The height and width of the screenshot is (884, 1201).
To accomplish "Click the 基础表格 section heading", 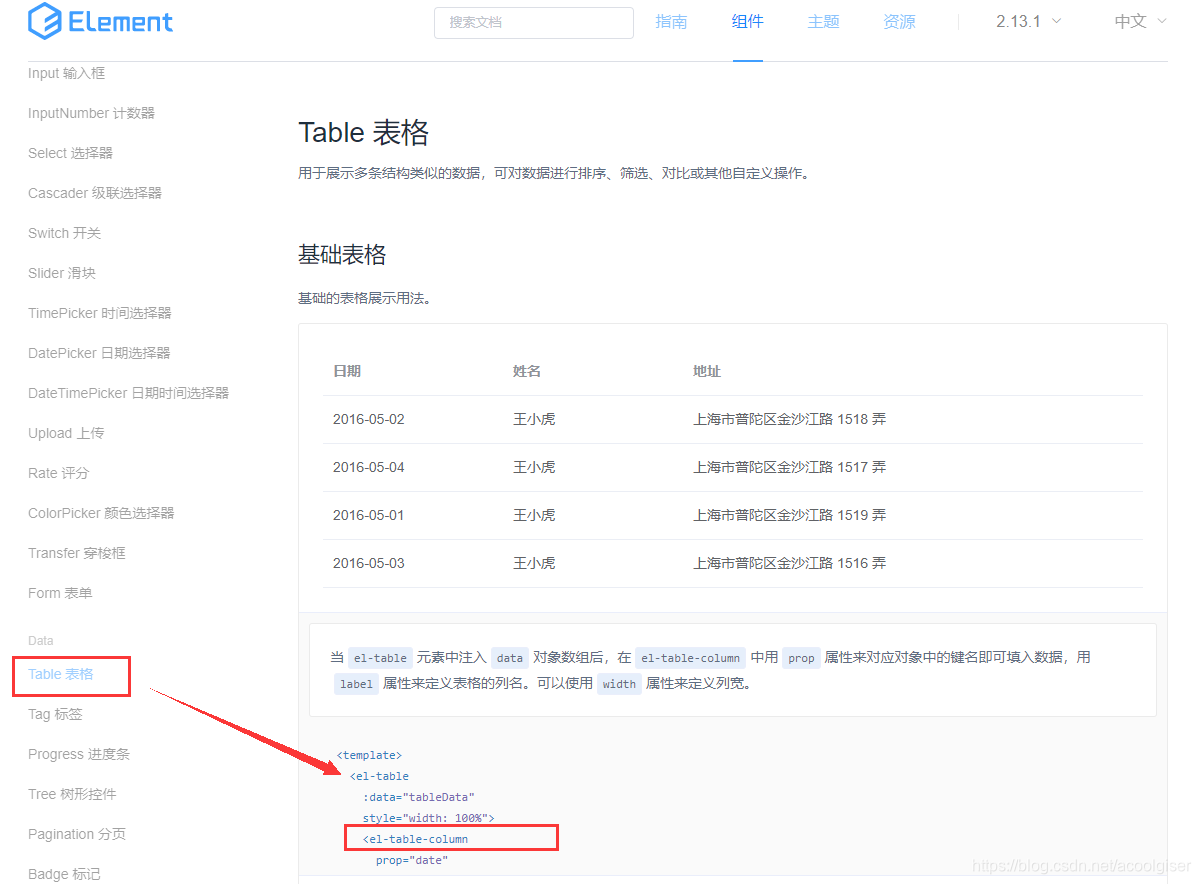I will click(x=342, y=255).
